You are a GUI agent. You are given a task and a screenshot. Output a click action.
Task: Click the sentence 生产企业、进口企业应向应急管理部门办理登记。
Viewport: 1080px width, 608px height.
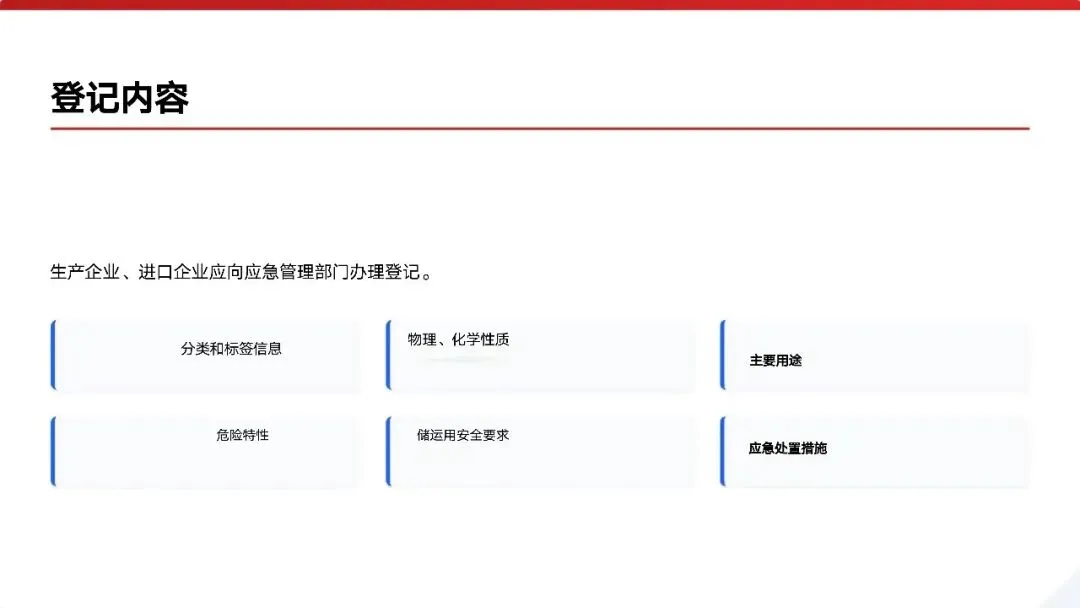pyautogui.click(x=242, y=272)
